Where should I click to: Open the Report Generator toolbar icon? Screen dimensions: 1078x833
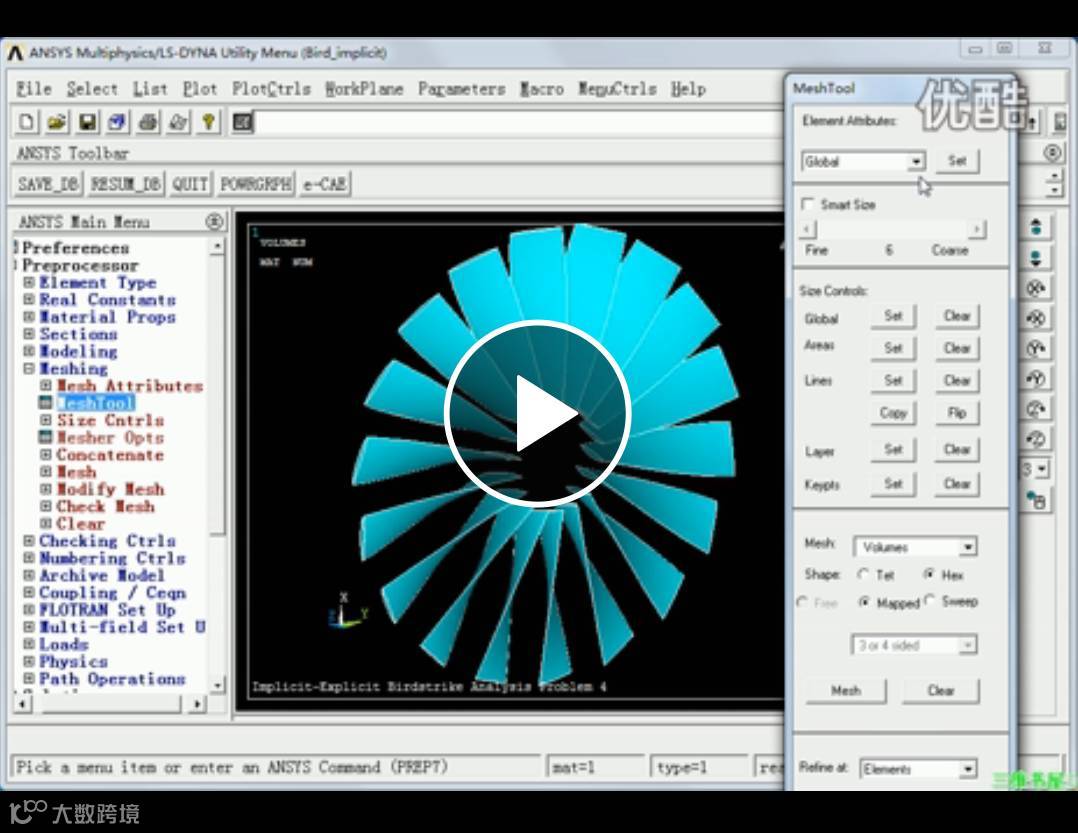pyautogui.click(x=178, y=122)
